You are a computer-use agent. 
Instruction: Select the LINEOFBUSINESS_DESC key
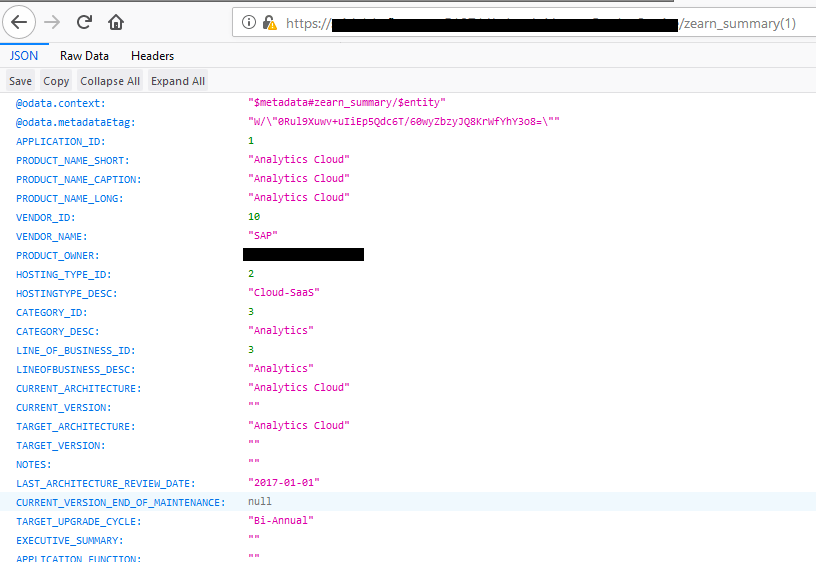(x=75, y=369)
